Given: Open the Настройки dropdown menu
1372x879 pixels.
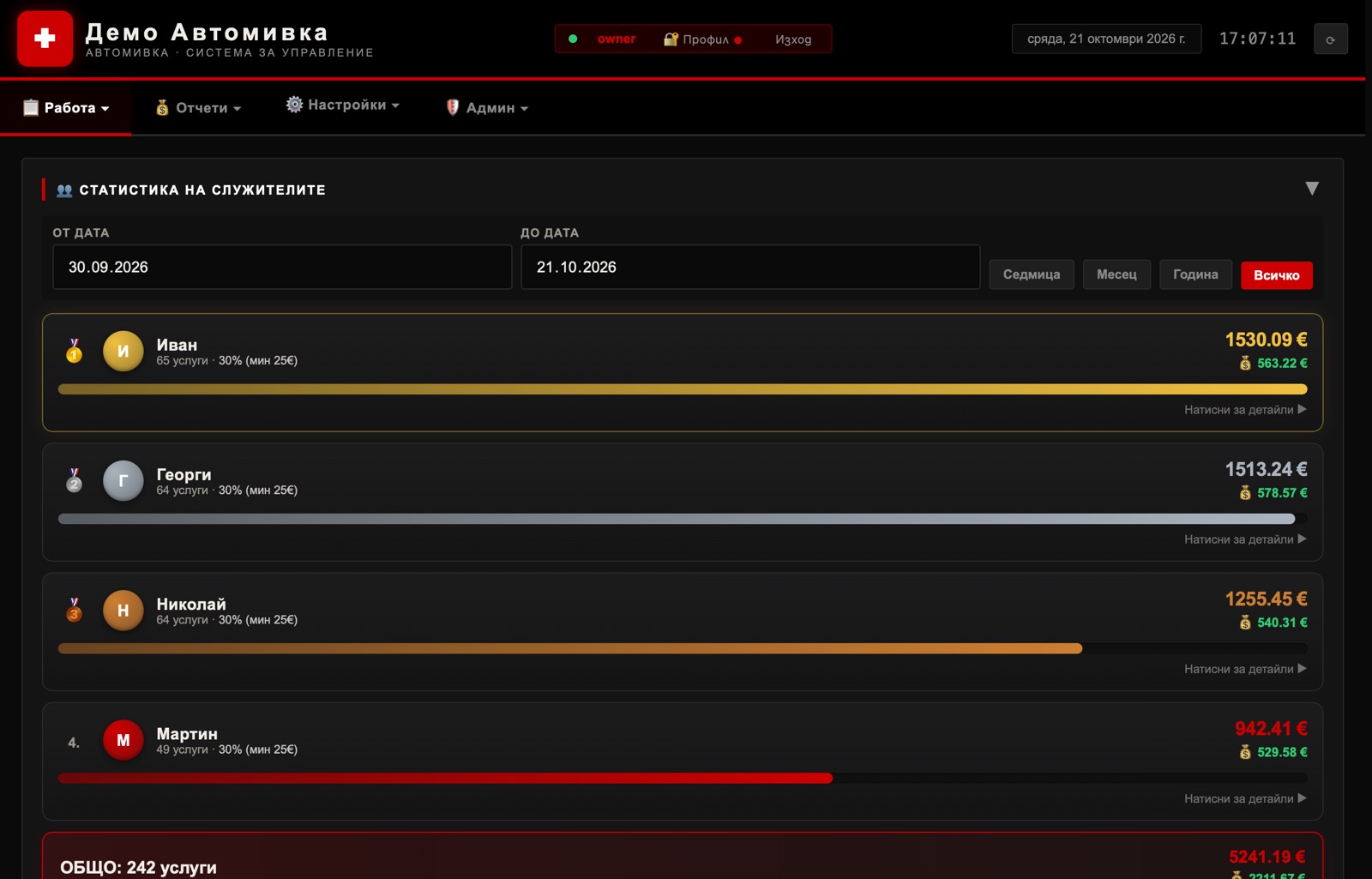Looking at the screenshot, I should 343,105.
